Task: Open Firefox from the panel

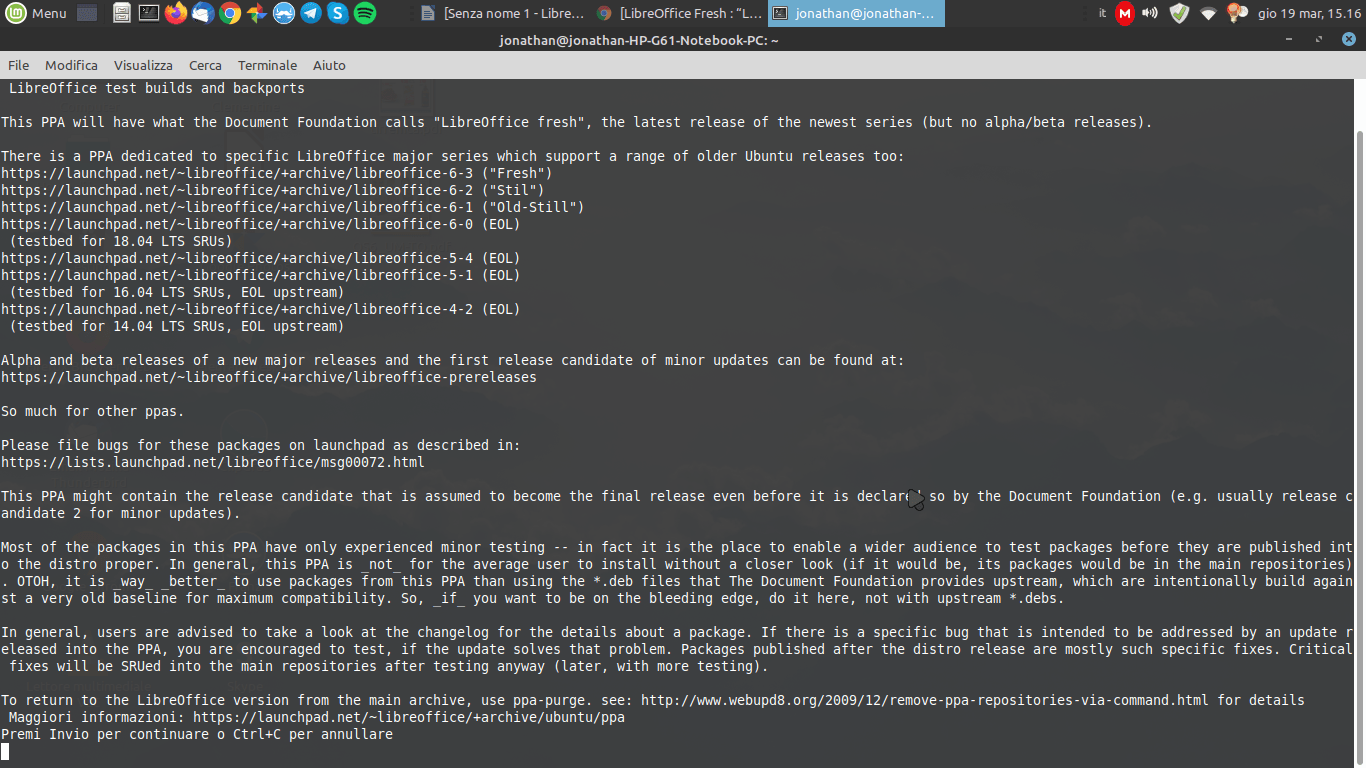Action: (x=175, y=13)
